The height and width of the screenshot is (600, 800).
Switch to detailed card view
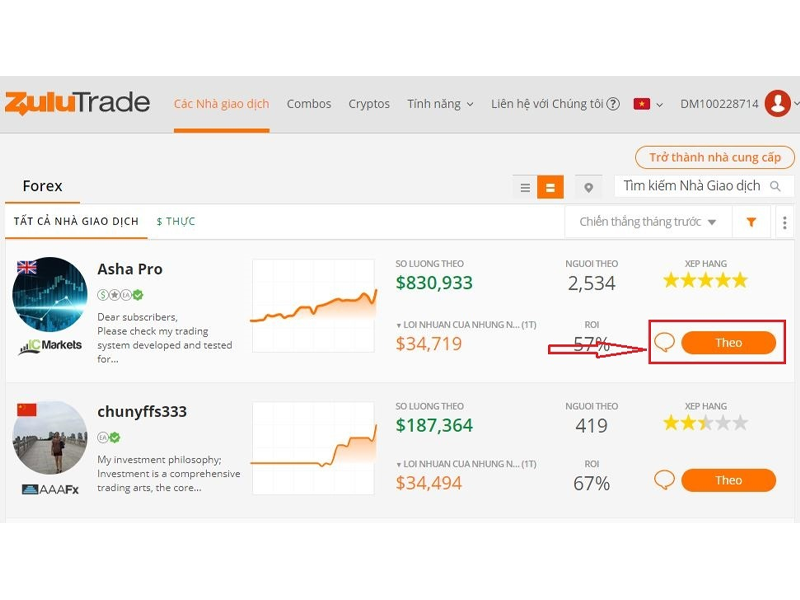point(550,187)
